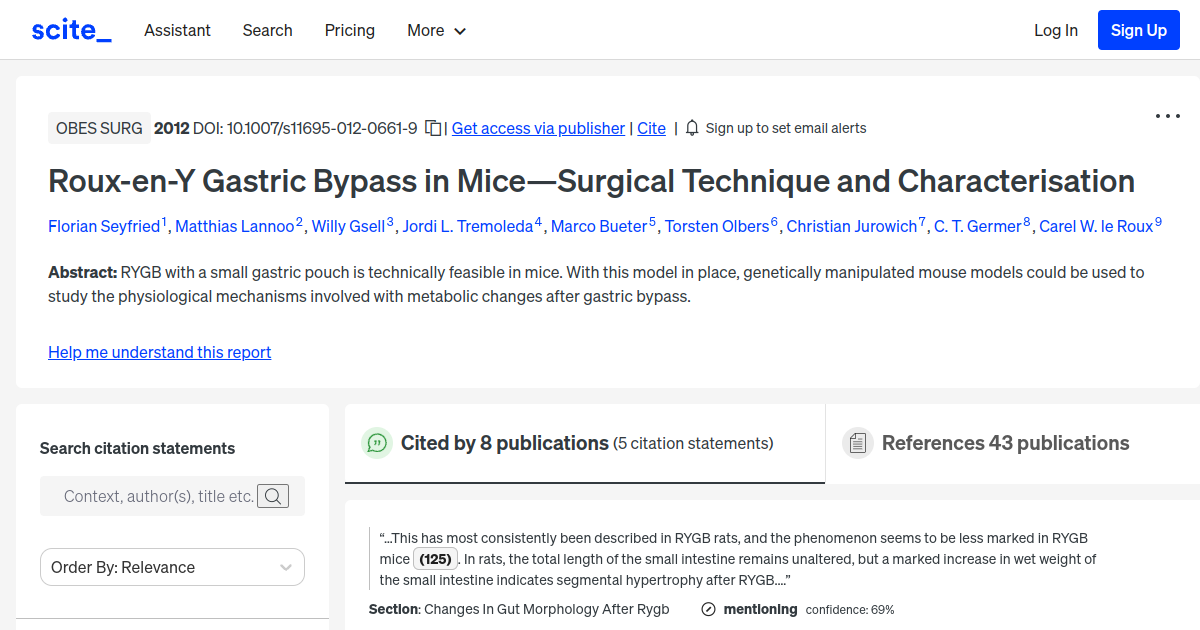The width and height of the screenshot is (1200, 630).
Task: Open the three-dot overflow menu
Action: click(1167, 116)
